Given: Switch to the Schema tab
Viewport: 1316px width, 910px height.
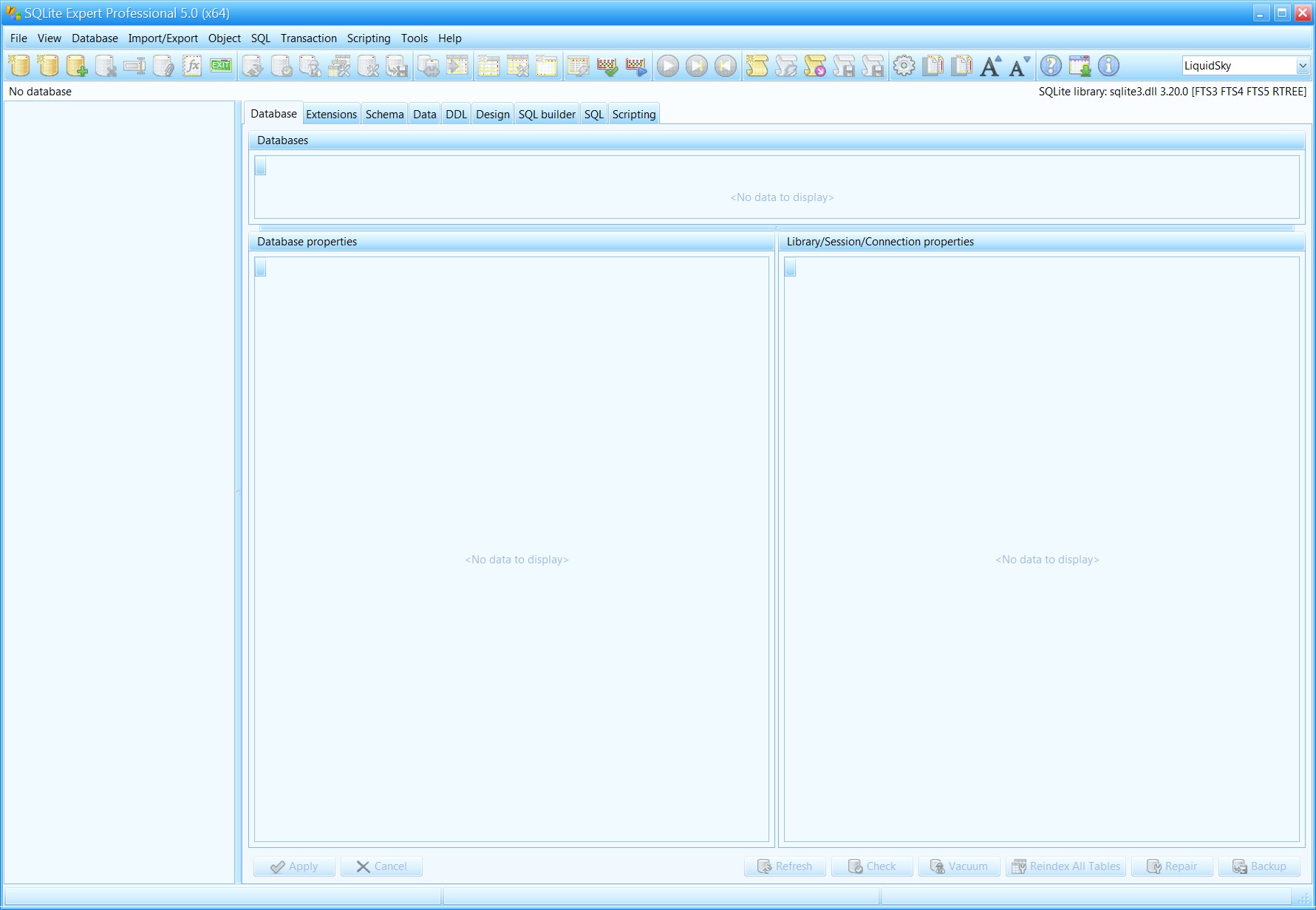Looking at the screenshot, I should click(384, 115).
